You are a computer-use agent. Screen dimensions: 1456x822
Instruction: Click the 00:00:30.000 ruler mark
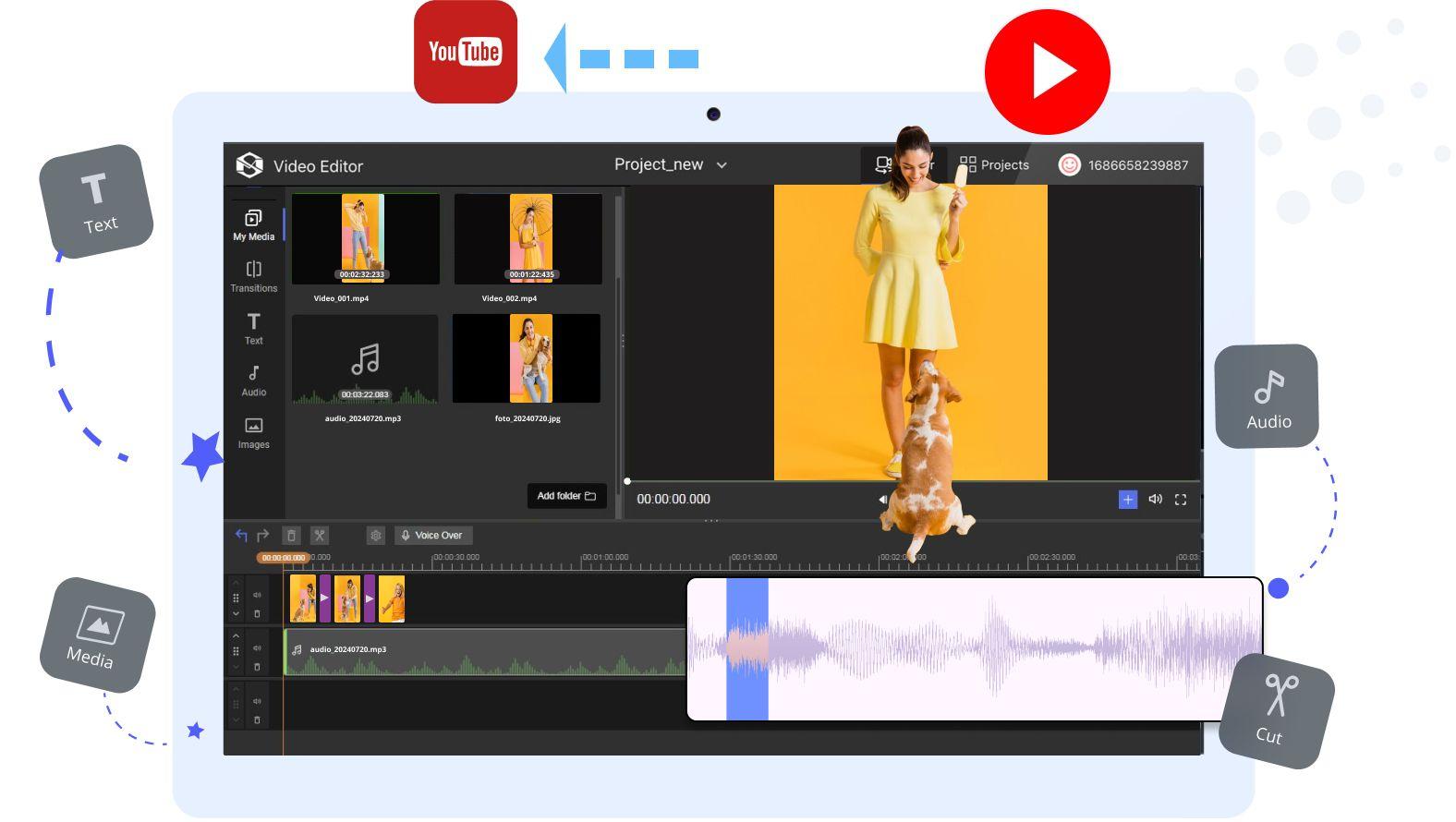456,558
